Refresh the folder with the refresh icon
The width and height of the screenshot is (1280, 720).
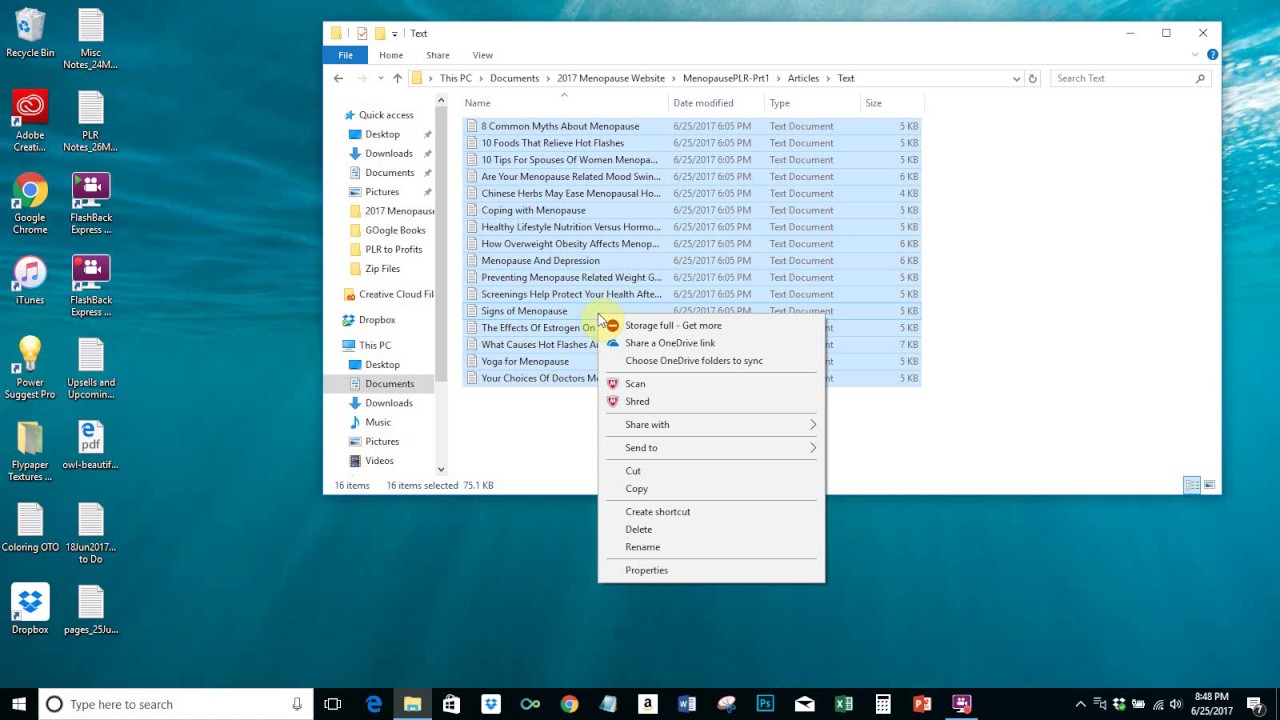tap(1033, 78)
